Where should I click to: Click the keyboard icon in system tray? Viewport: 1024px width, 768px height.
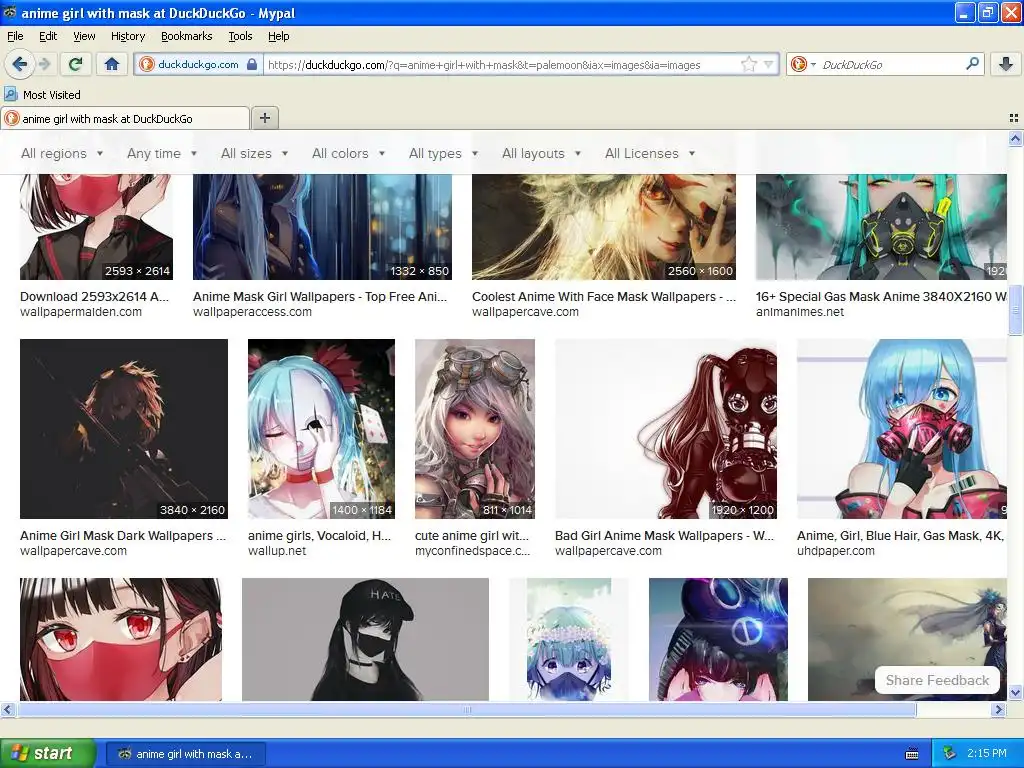coord(912,754)
